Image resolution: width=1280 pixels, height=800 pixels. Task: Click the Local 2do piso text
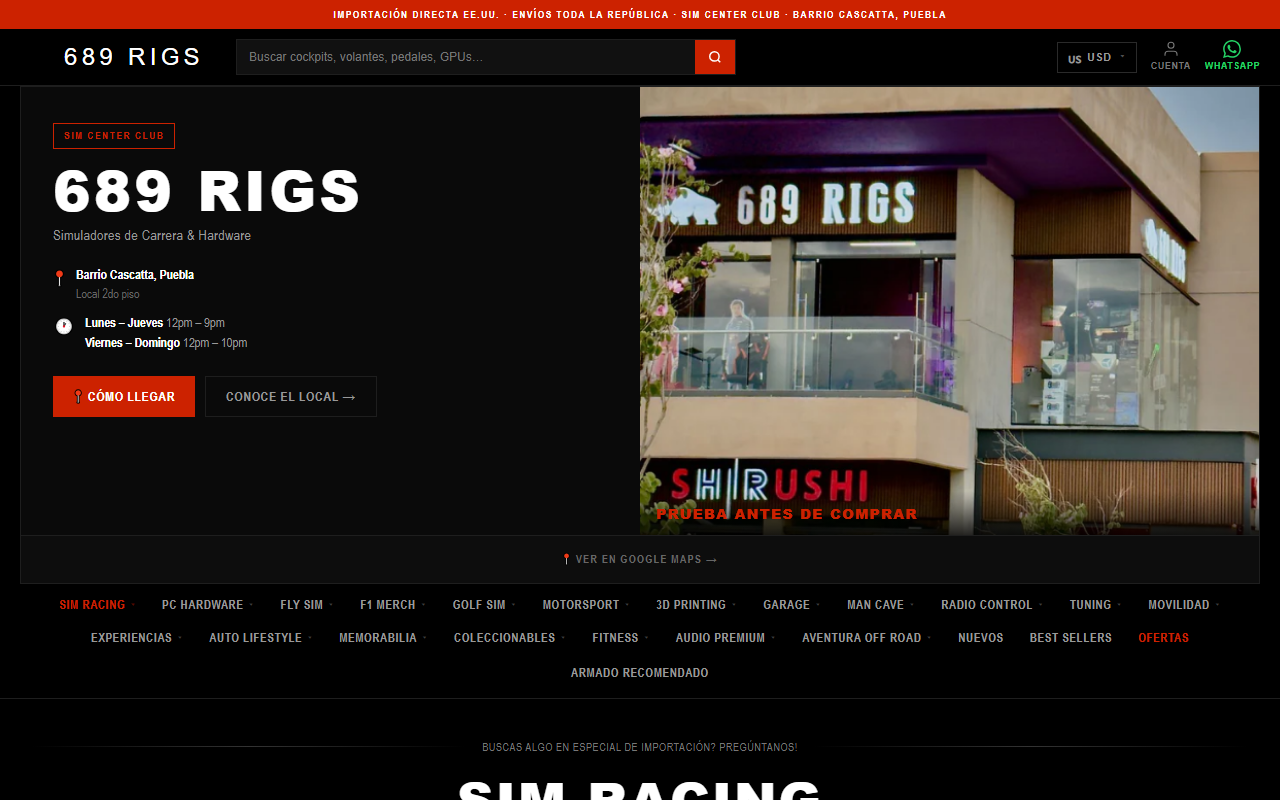coord(108,295)
